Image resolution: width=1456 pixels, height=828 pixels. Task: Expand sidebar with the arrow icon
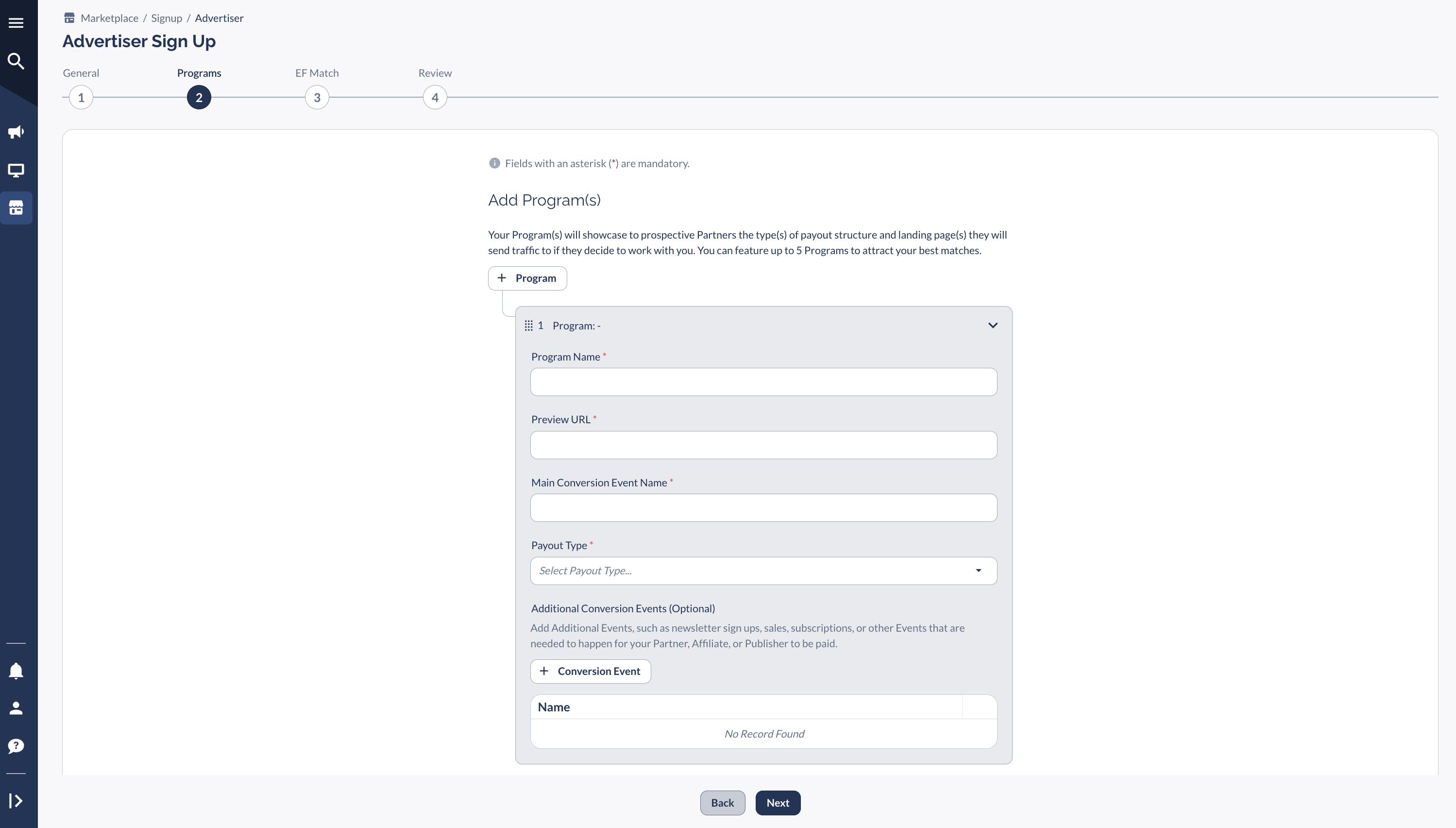16,801
